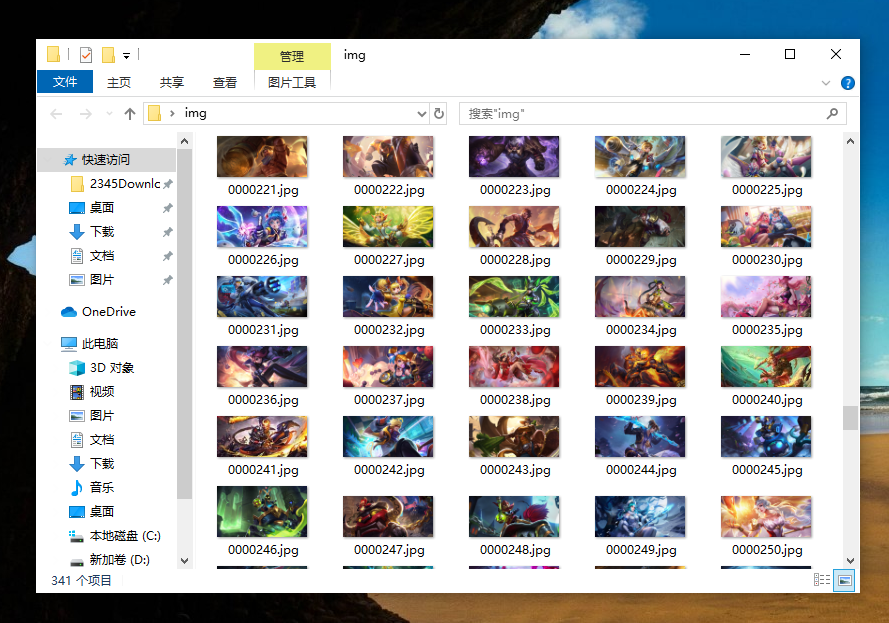Click file name 0000236.jpg
This screenshot has height=623, width=889.
coord(263,400)
